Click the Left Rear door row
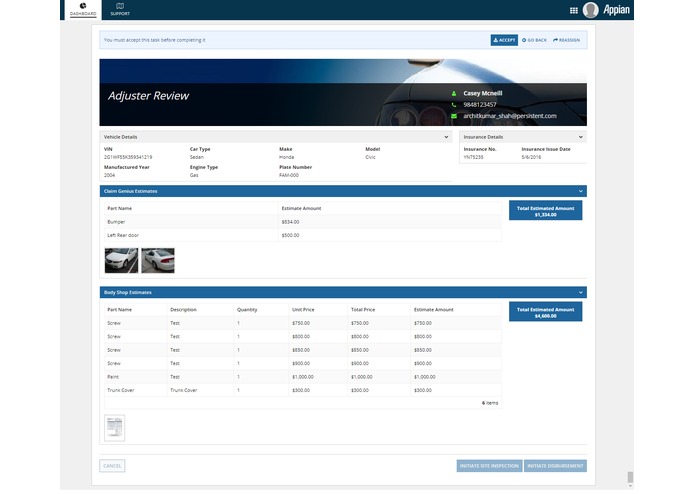Screen dimensions: 695x494 coord(303,235)
